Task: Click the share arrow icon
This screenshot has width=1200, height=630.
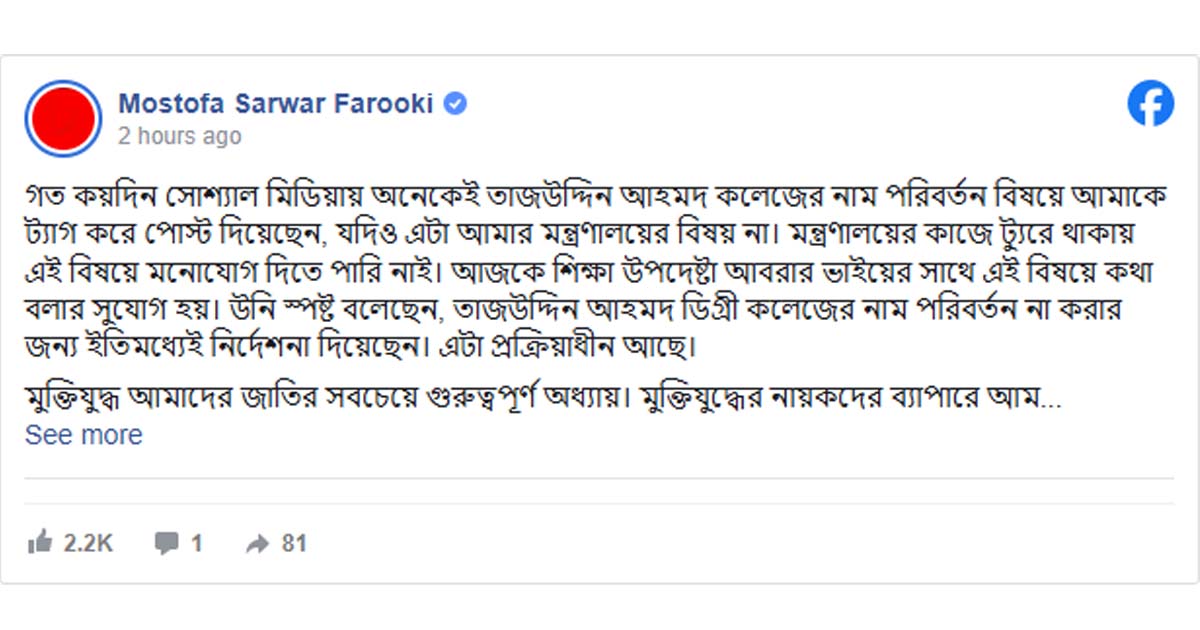Action: point(258,544)
